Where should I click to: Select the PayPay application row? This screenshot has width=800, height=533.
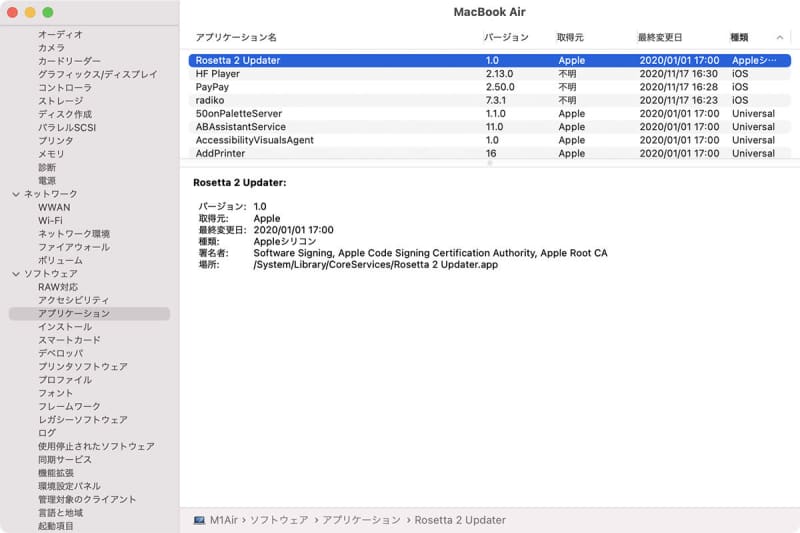coord(490,87)
